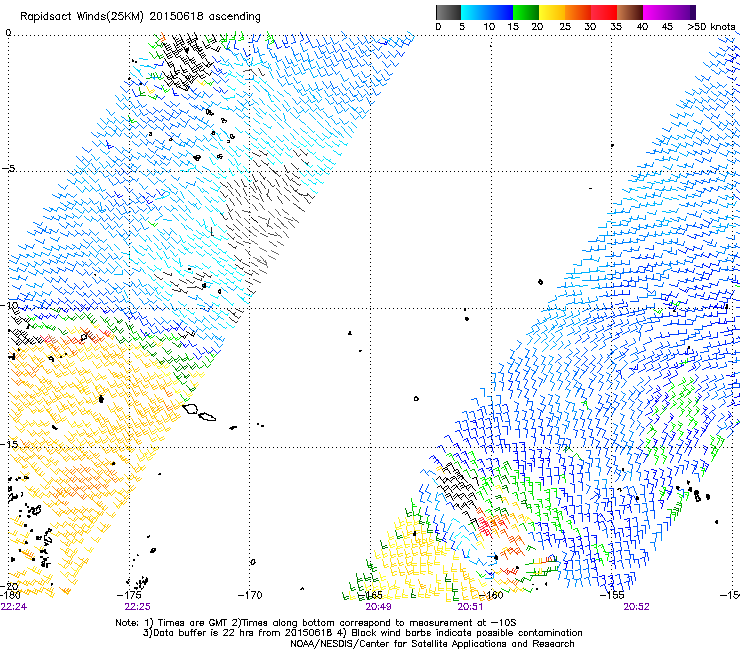Click the '>50 knots' legend label
740x650 pixels.
[711, 27]
